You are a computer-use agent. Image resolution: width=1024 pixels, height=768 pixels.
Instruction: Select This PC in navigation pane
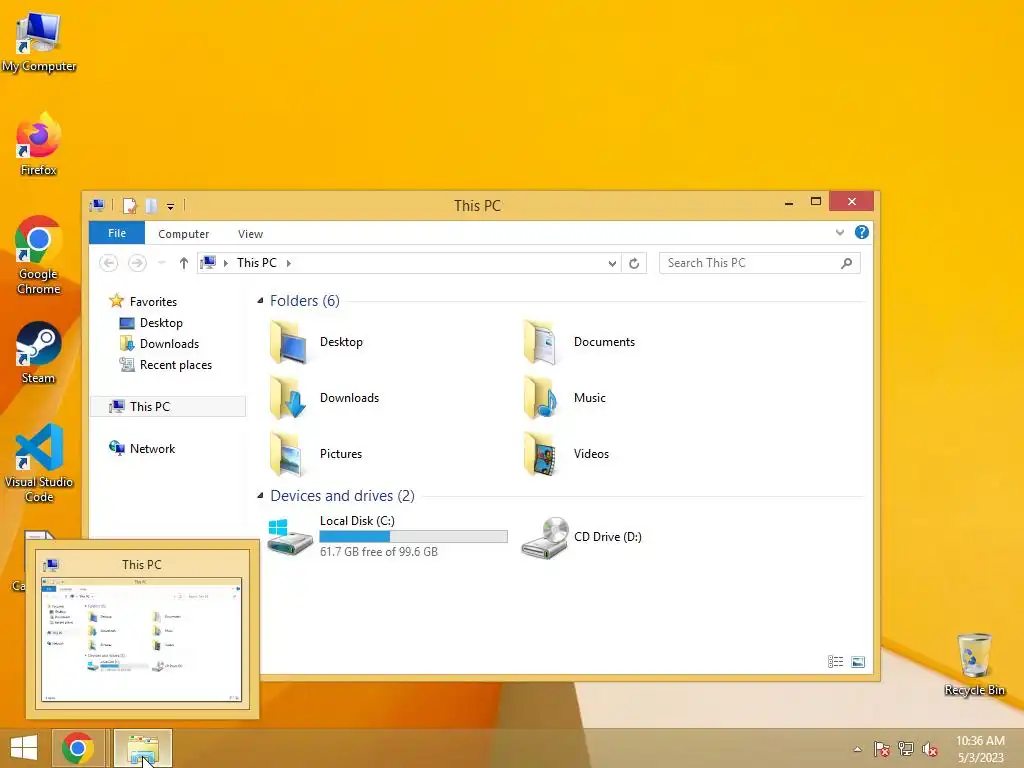point(168,406)
